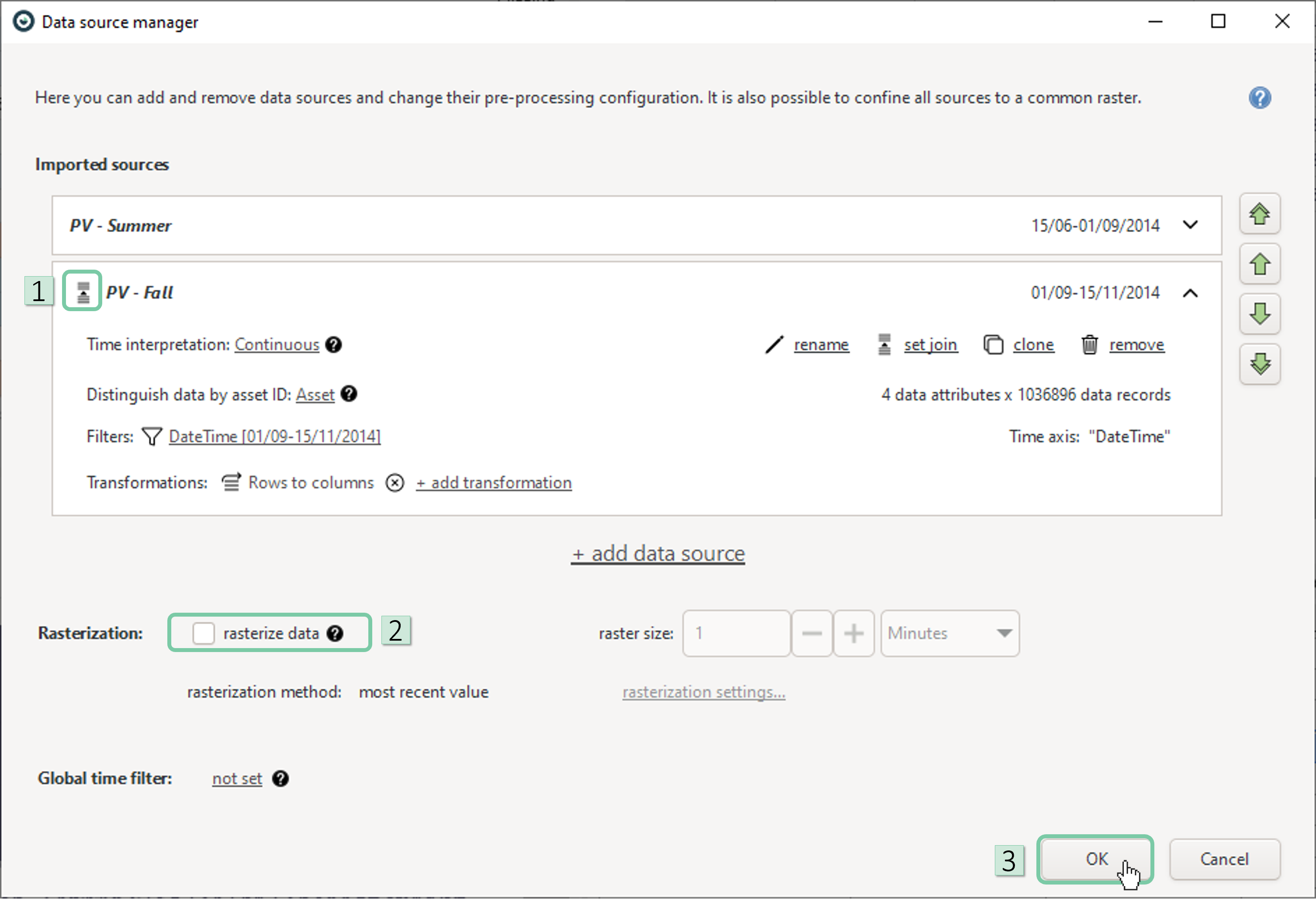Remove the Rows to columns transformation
The height and width of the screenshot is (902, 1316).
coord(395,483)
